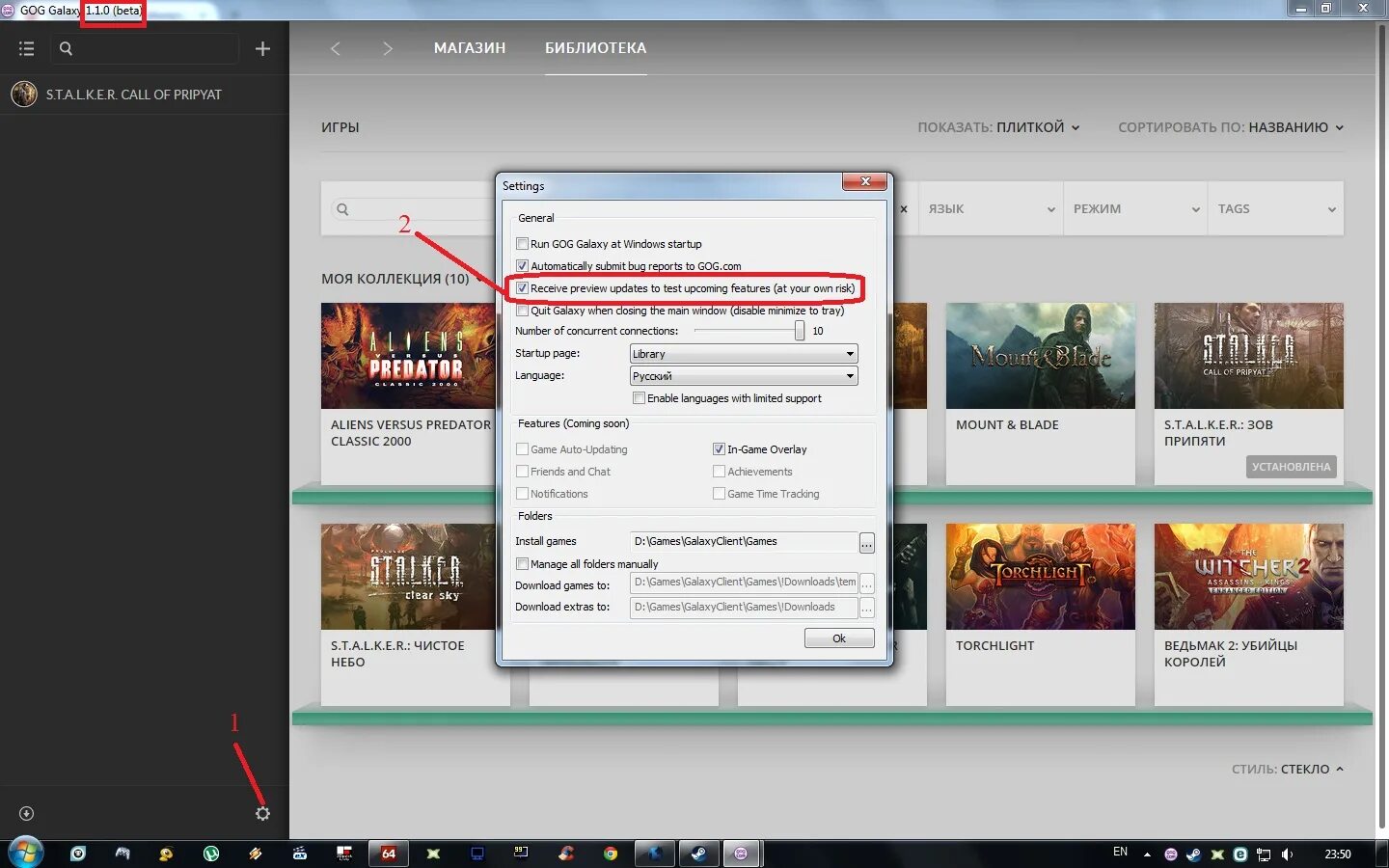Open the Windows Start menu
1389x868 pixels.
click(x=26, y=854)
